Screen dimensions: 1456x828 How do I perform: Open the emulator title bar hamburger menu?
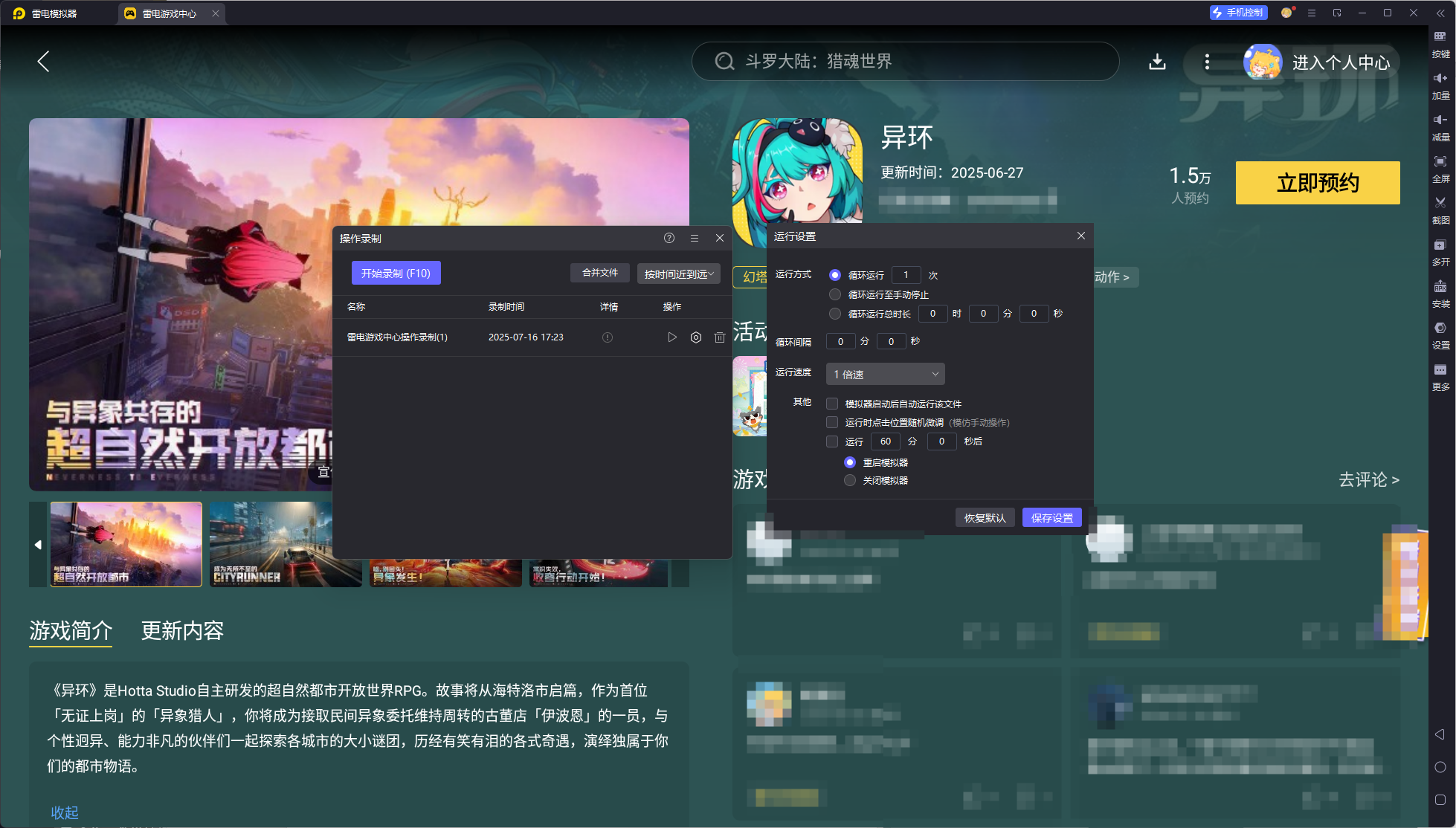[1312, 13]
